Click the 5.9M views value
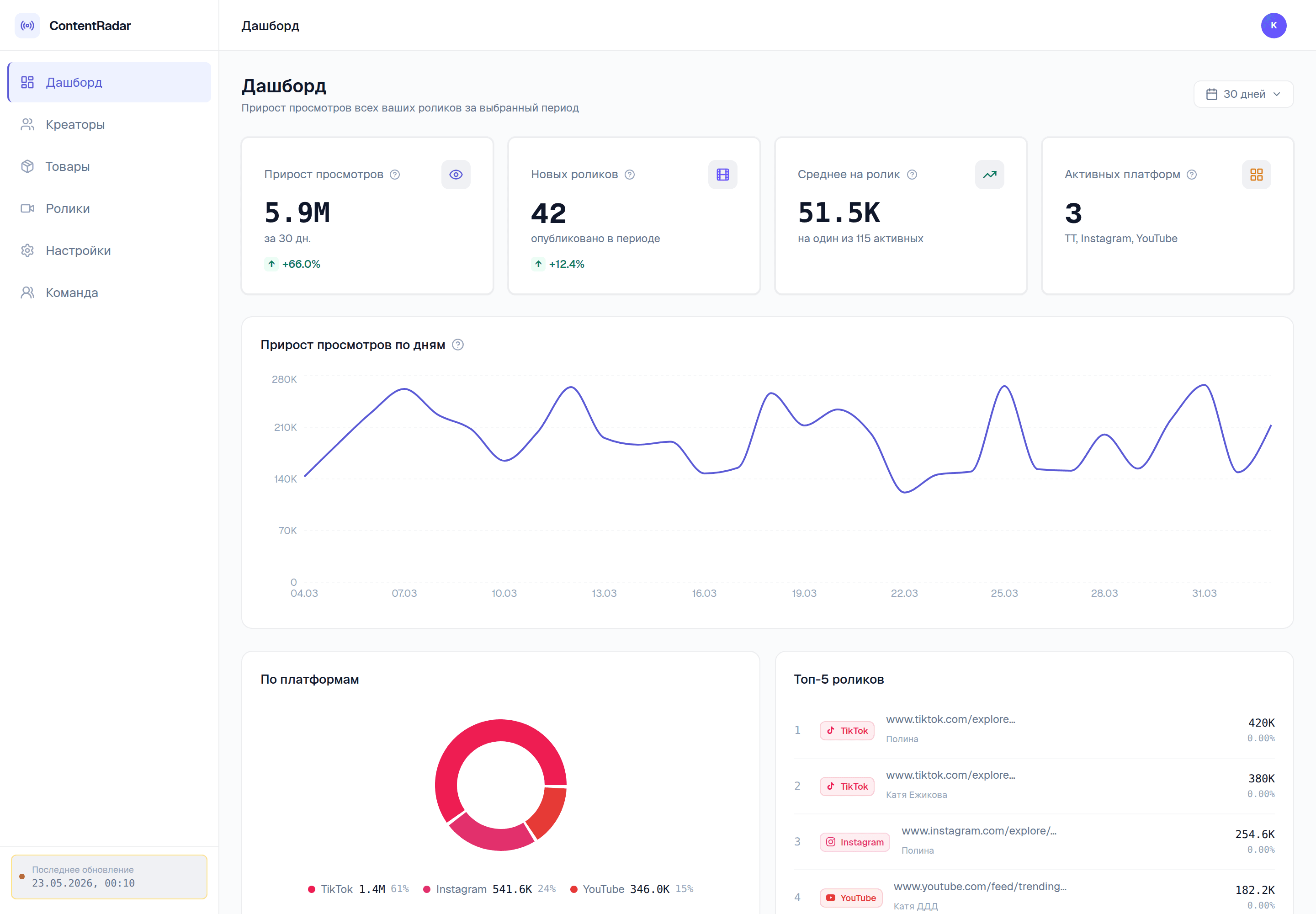This screenshot has height=914, width=1316. pos(297,213)
